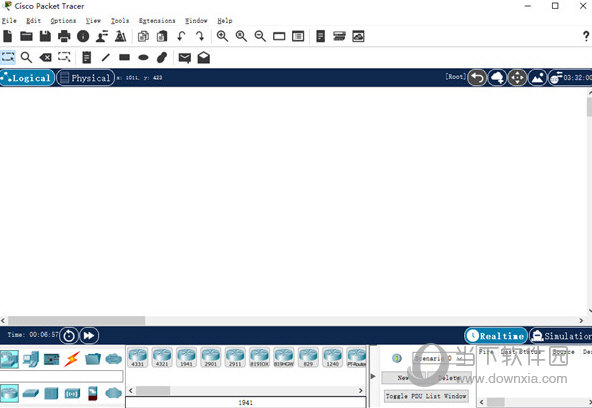This screenshot has width=592, height=408.
Task: Set Tiled Background mountain icon
Action: [537, 78]
